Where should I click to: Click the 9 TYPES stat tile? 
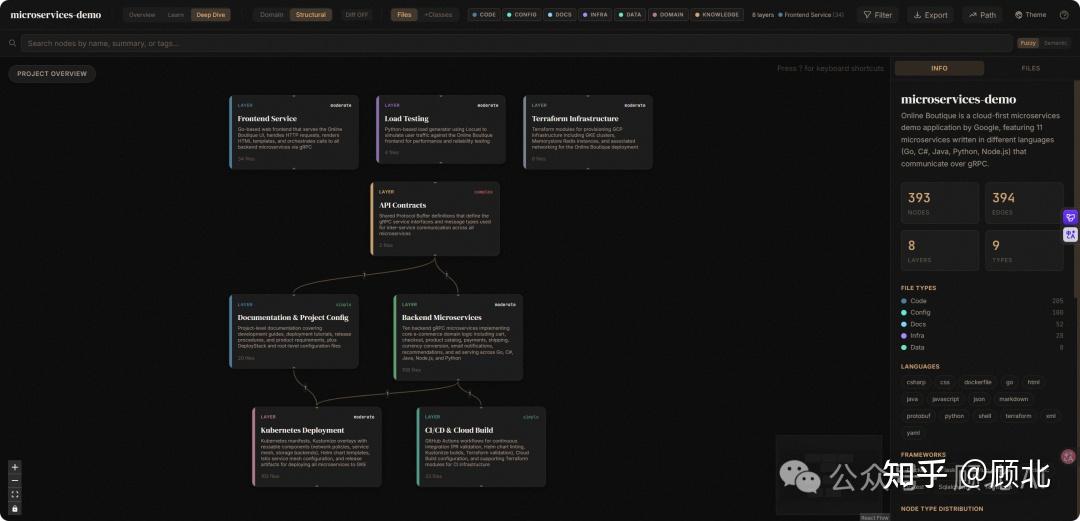[x=1024, y=250]
